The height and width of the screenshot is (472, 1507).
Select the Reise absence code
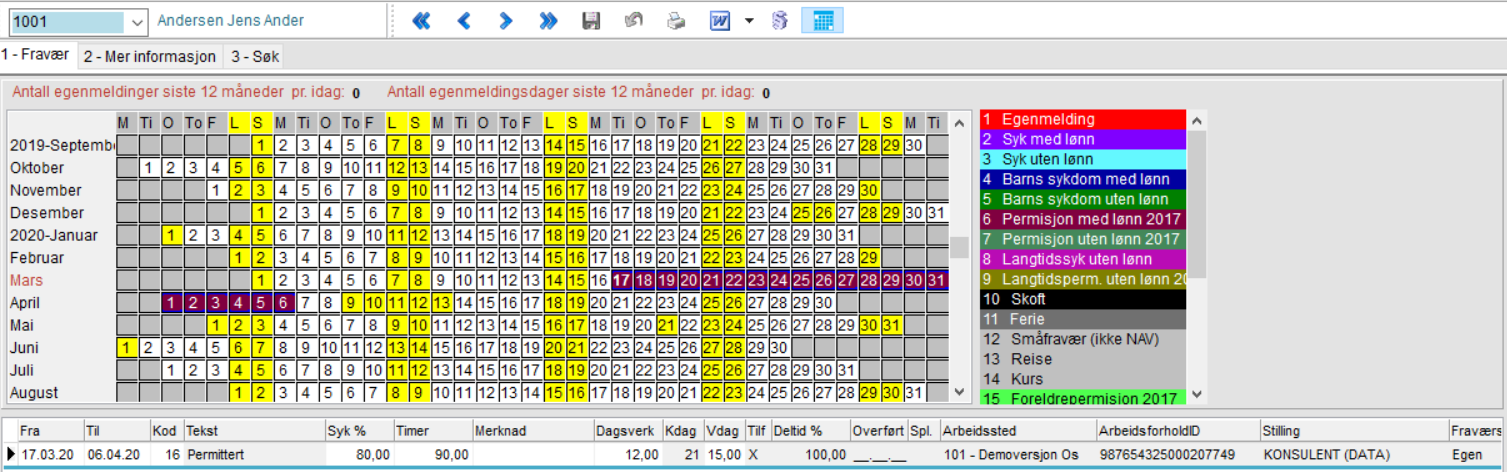click(x=1082, y=359)
